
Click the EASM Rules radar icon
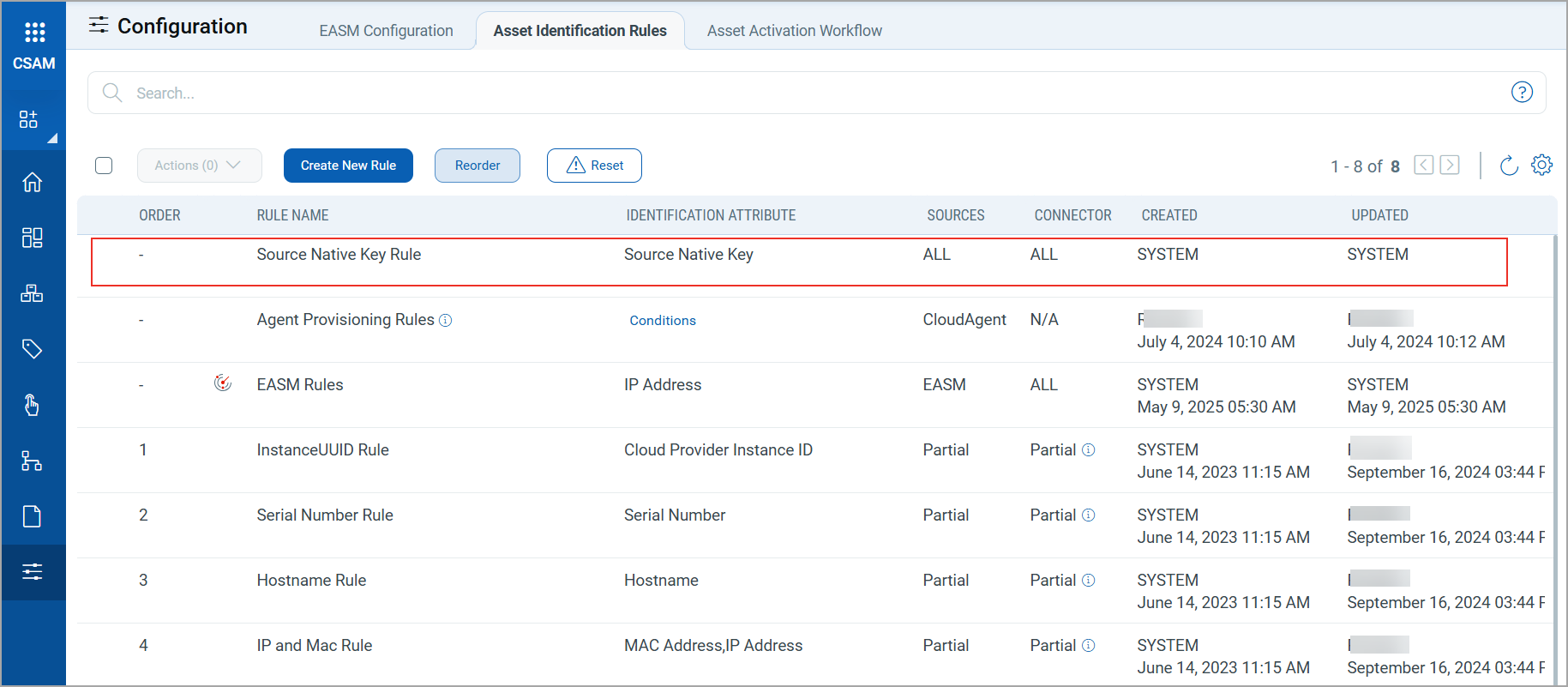click(x=223, y=383)
